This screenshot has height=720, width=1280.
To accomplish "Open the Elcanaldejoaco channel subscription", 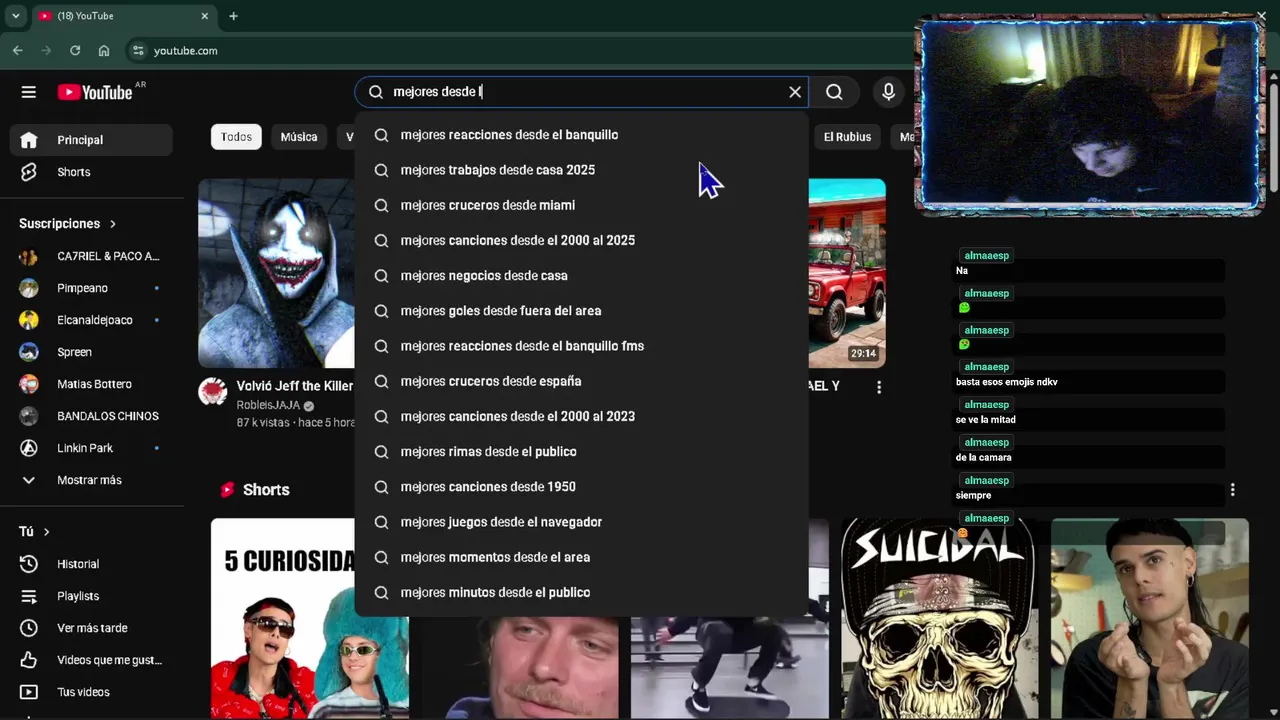I will pyautogui.click(x=91, y=320).
